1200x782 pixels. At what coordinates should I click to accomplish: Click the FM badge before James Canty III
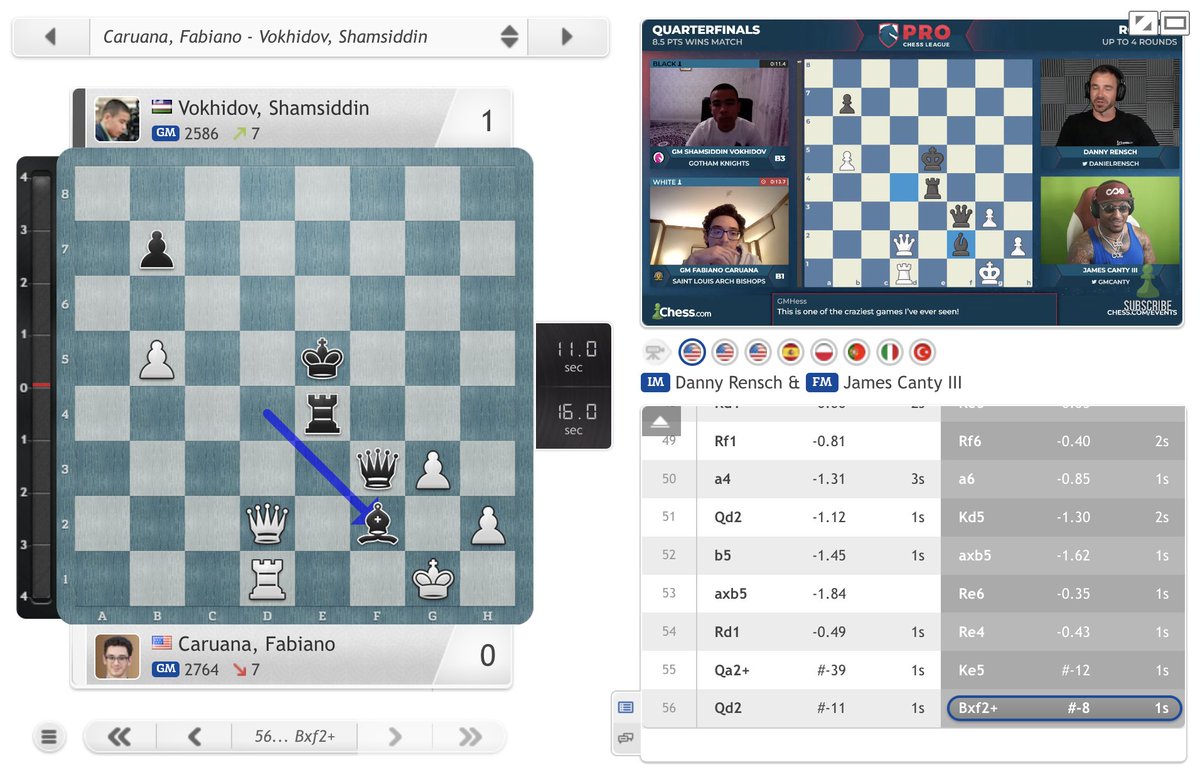click(x=822, y=382)
